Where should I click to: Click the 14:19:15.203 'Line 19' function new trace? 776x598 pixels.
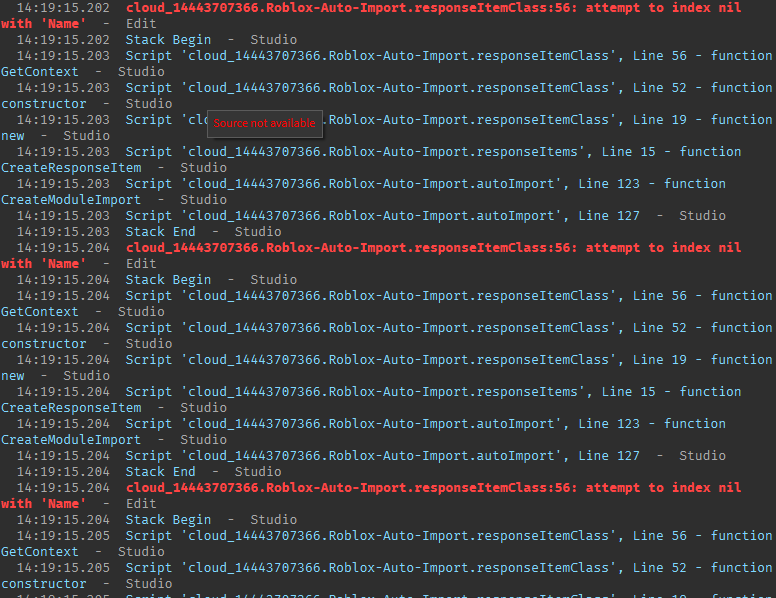pyautogui.click(x=388, y=128)
